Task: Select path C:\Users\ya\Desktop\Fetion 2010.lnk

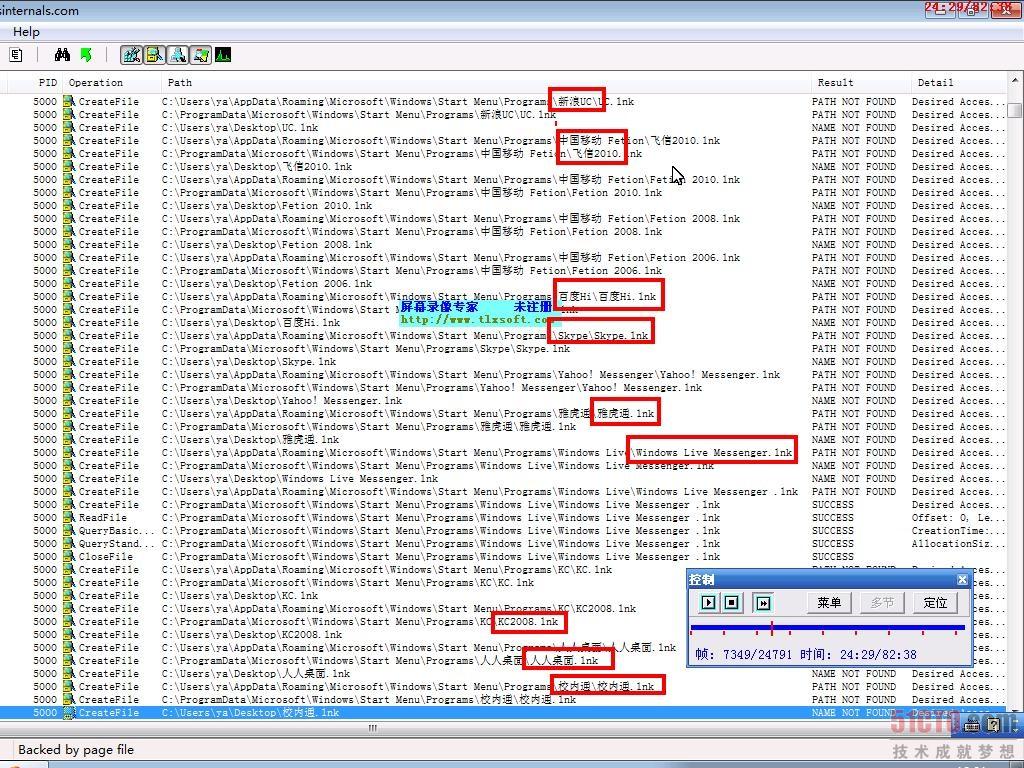Action: pos(266,206)
